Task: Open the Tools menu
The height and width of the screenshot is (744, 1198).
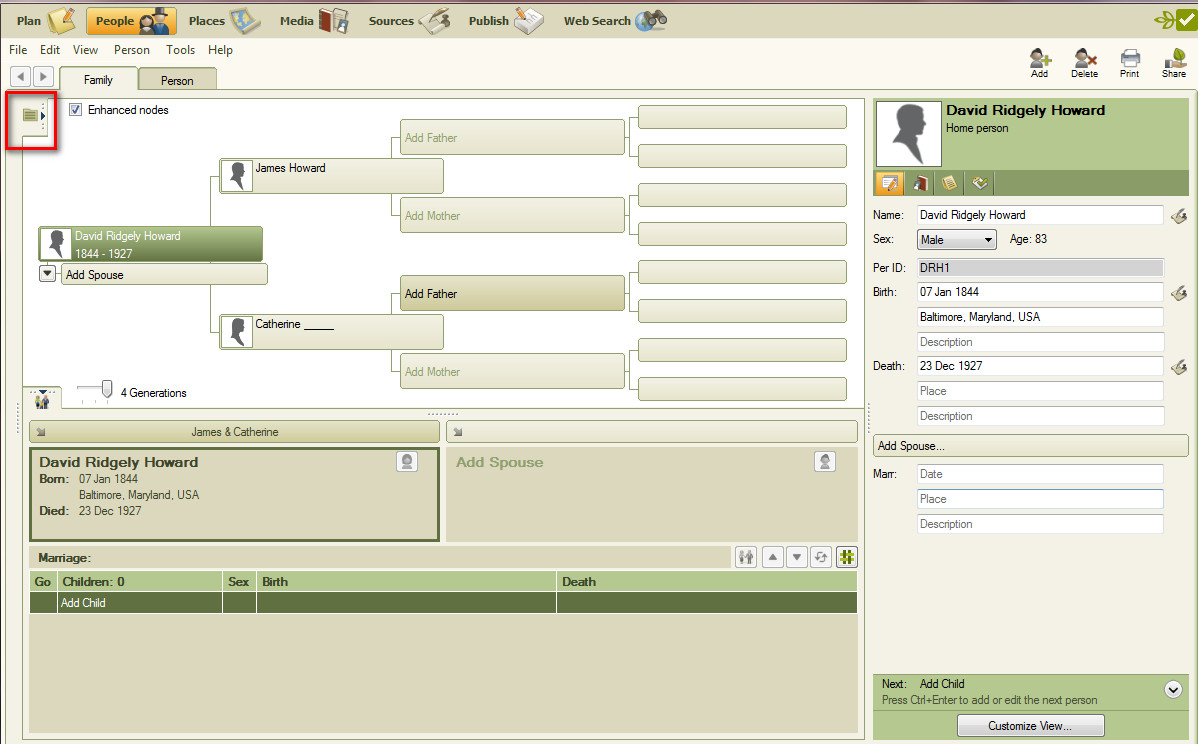Action: pyautogui.click(x=180, y=49)
